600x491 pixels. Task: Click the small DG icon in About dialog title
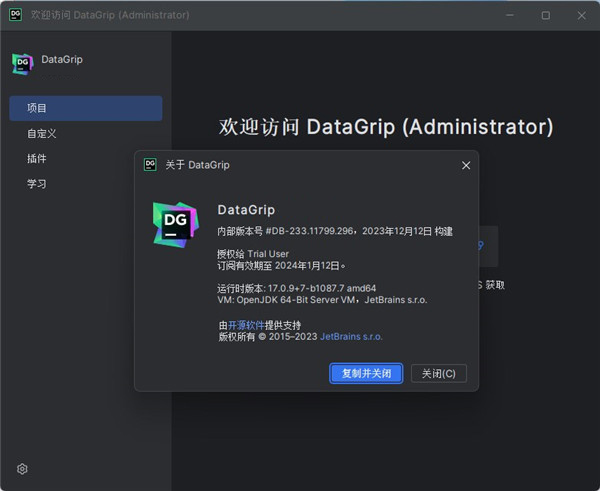tap(150, 165)
